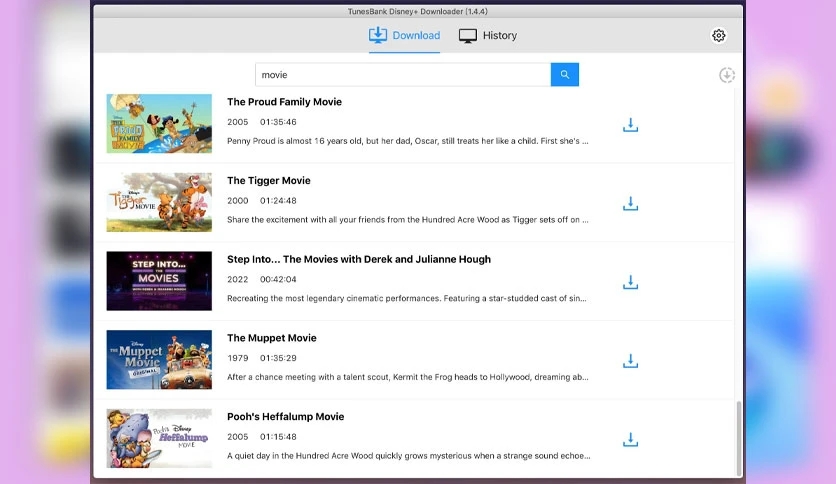Viewport: 836px width, 484px height.
Task: Click description starting 'Penny Proud is almost 16'
Action: tap(408, 141)
